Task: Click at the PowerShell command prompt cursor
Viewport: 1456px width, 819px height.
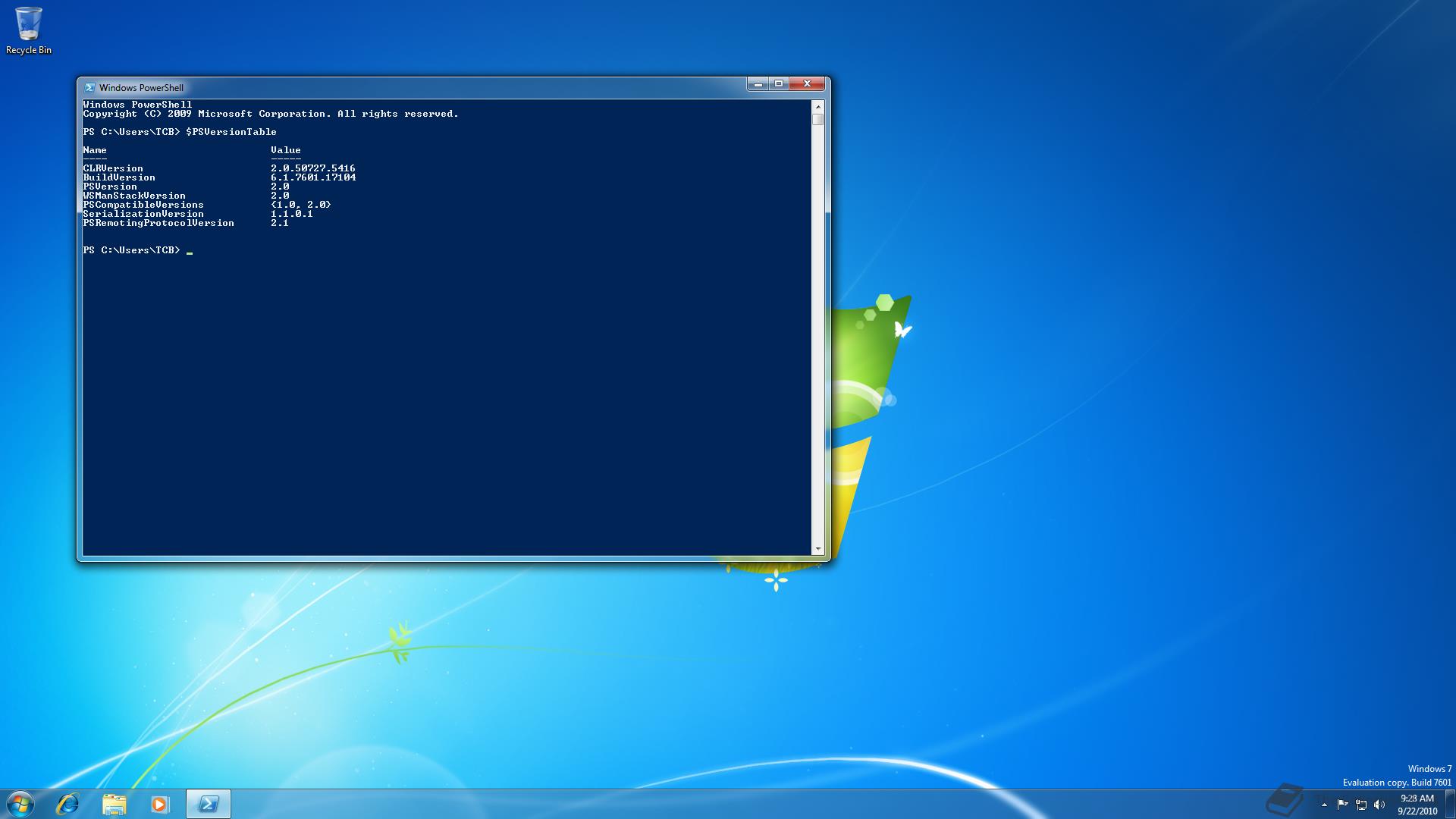Action: [190, 251]
